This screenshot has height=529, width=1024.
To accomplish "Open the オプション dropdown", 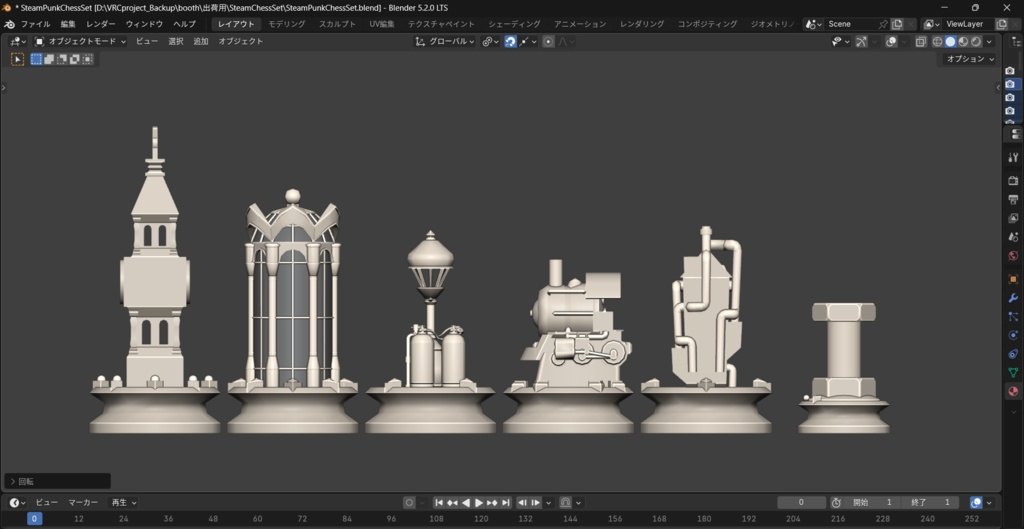I will (x=969, y=59).
